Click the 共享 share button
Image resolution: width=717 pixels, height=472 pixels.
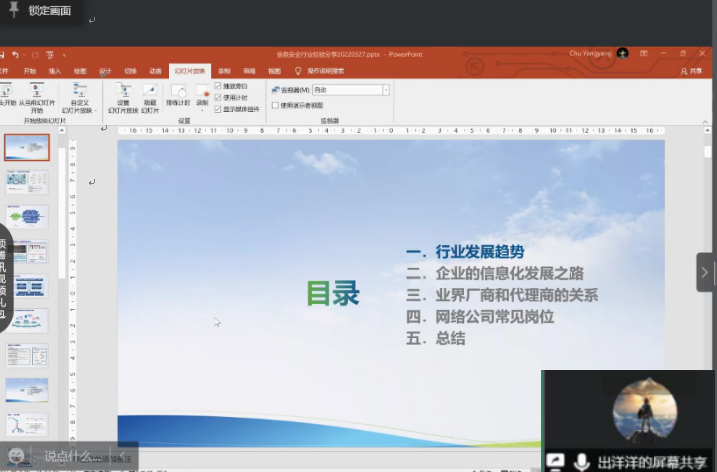click(691, 71)
